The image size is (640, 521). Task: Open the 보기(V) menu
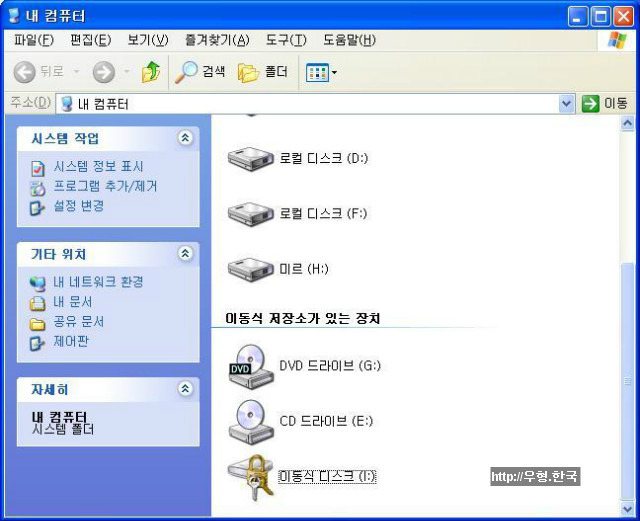pos(148,40)
